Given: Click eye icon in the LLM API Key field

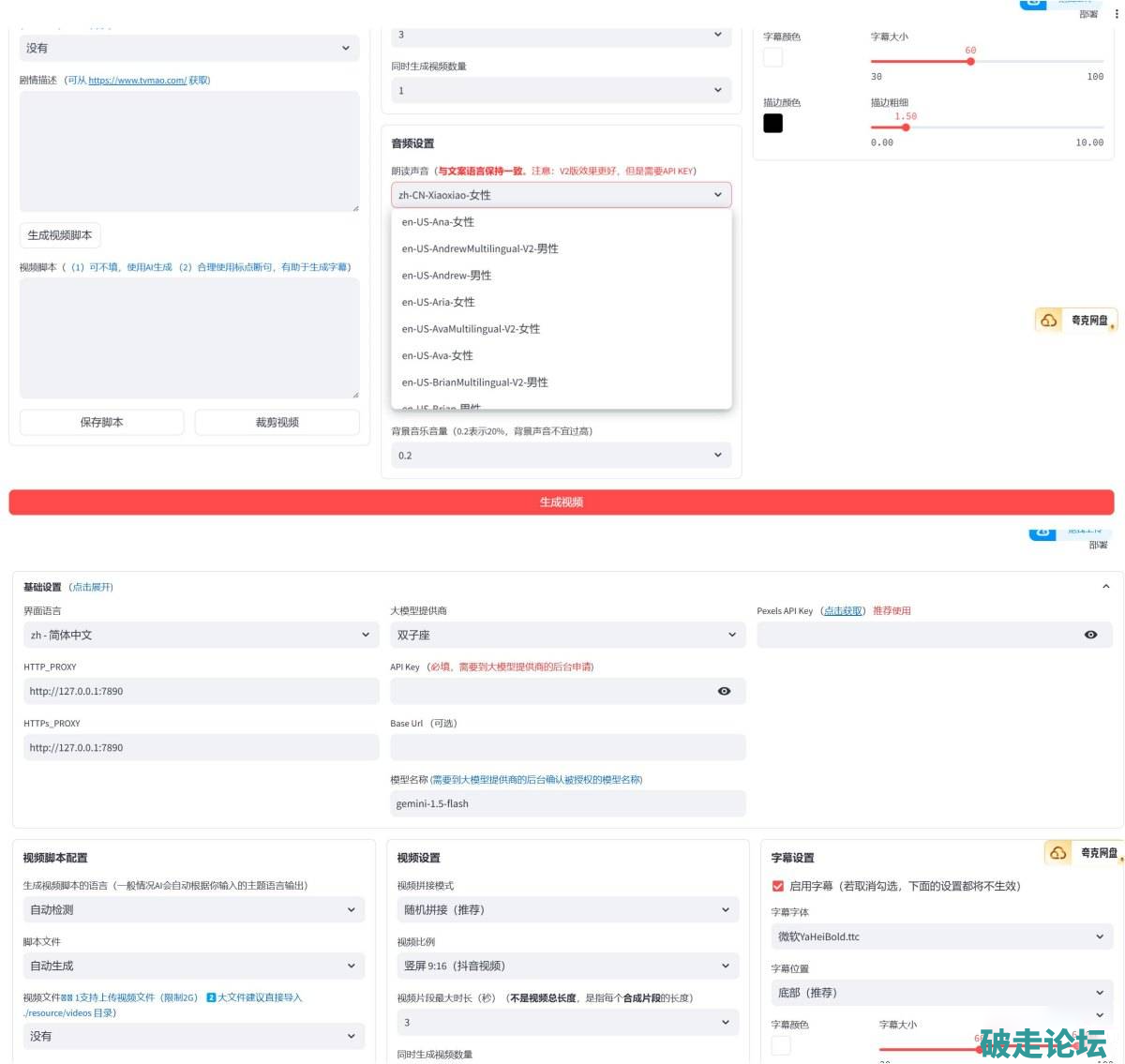Looking at the screenshot, I should point(724,691).
